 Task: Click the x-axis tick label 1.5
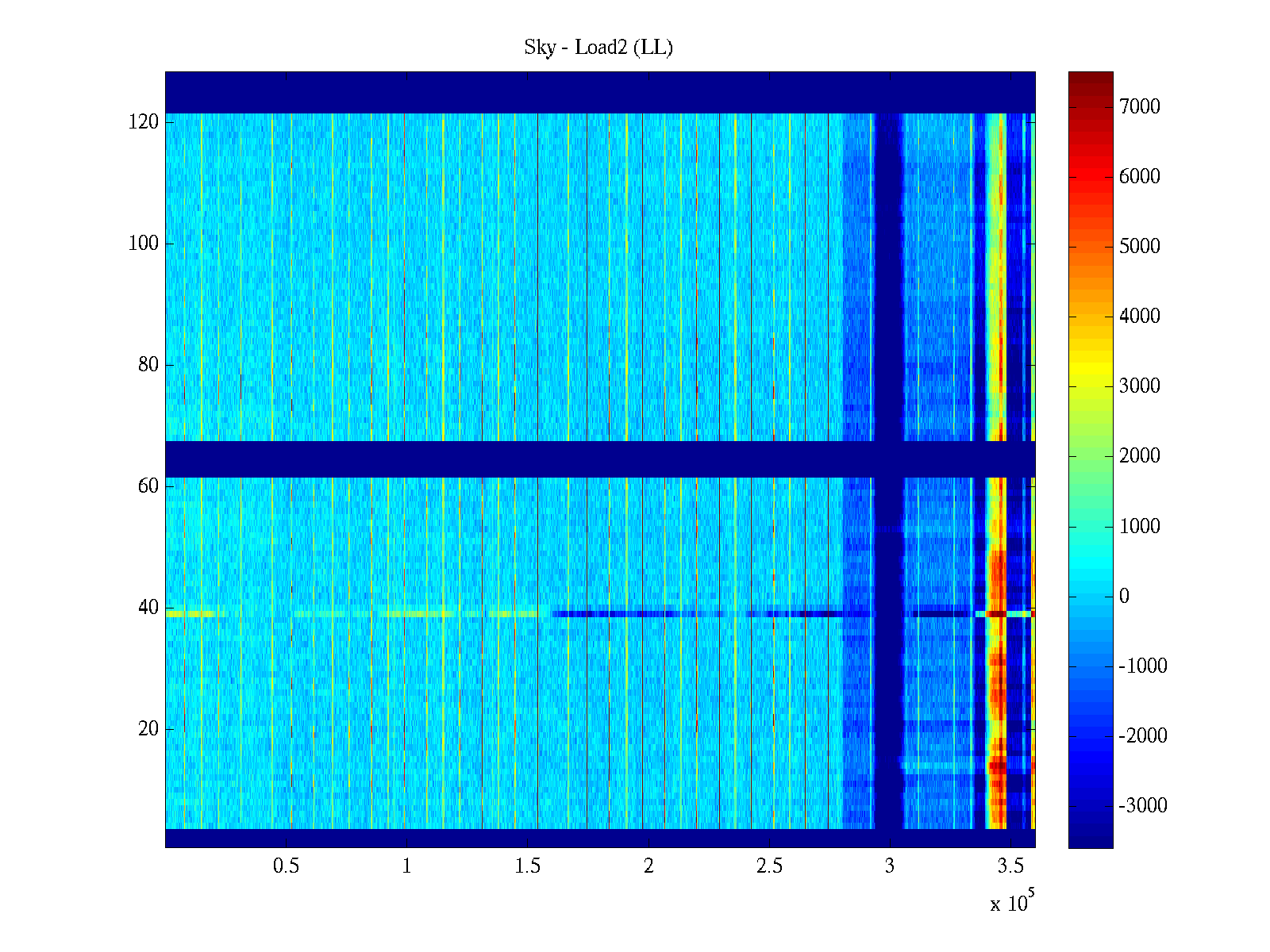(x=528, y=866)
